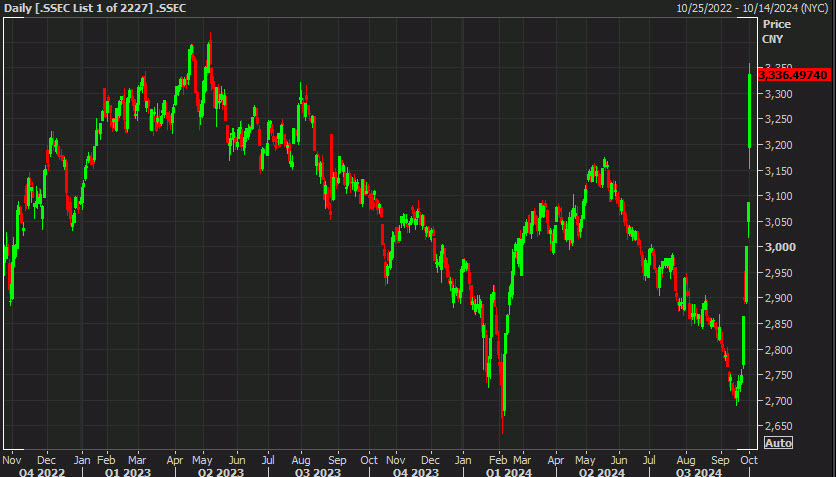
Task: Click the 2,850 price axis value
Action: [778, 324]
